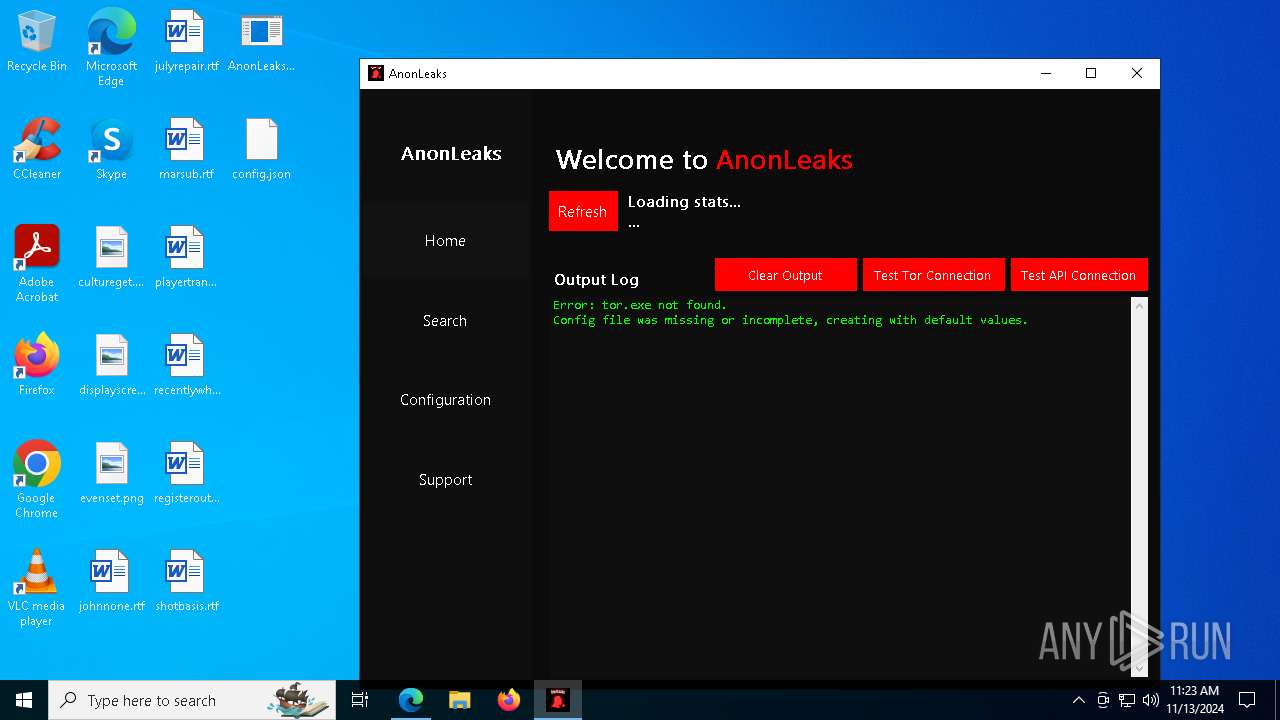Screen dimensions: 1280x720
Task: Open the Recycle Bin desktop icon
Action: click(37, 40)
